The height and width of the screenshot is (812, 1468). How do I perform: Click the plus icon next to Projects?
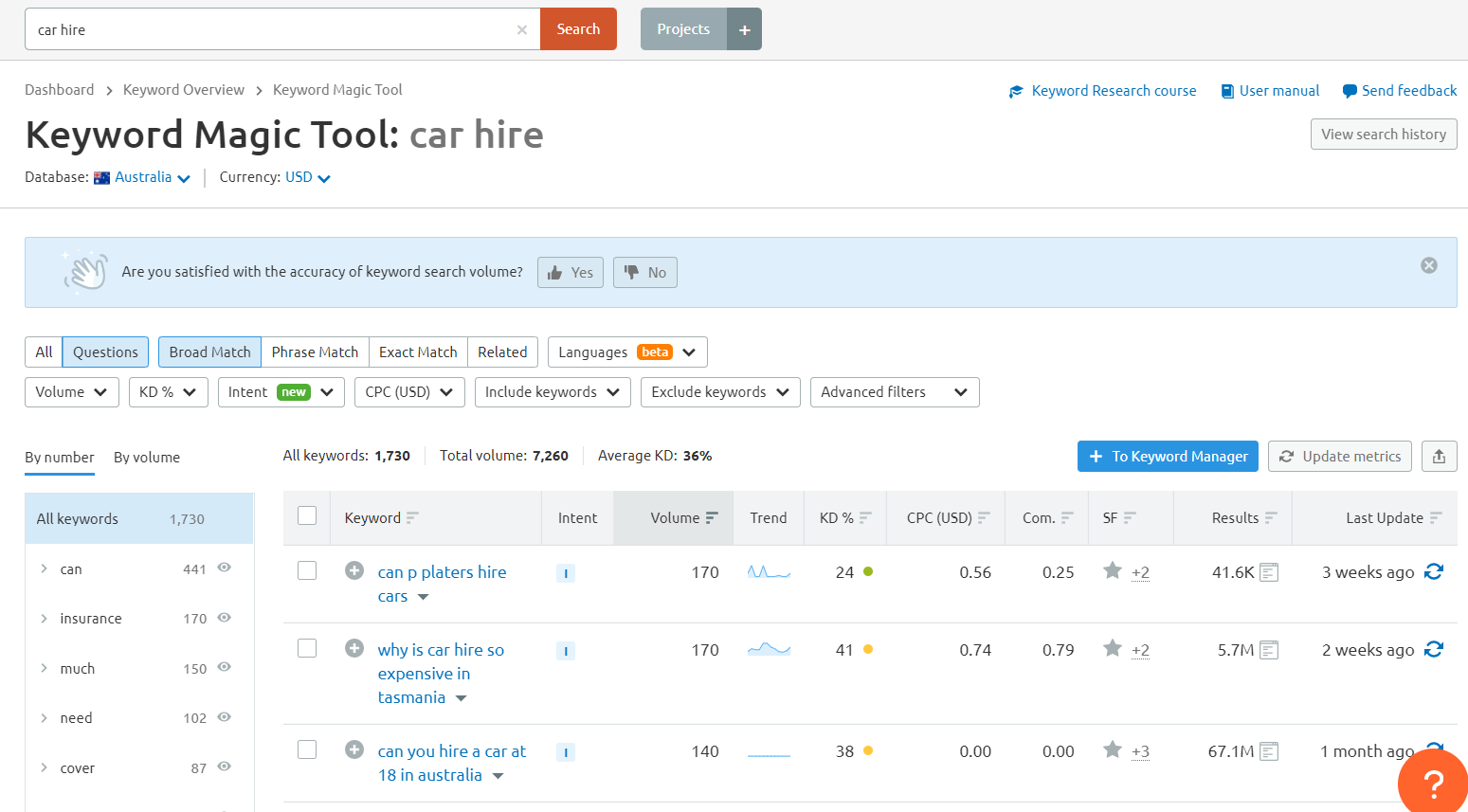pos(745,29)
